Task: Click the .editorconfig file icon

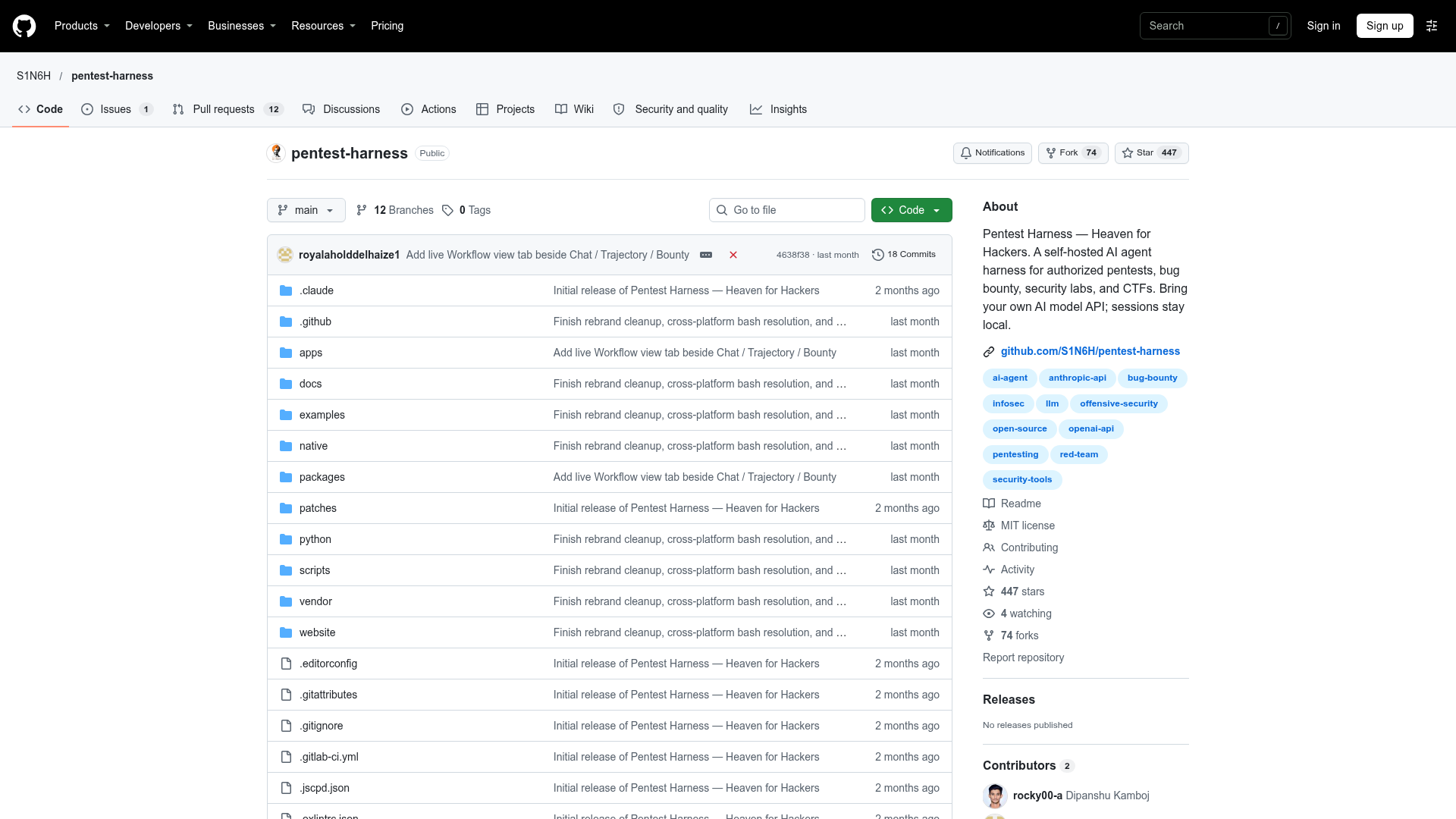Action: [x=286, y=664]
